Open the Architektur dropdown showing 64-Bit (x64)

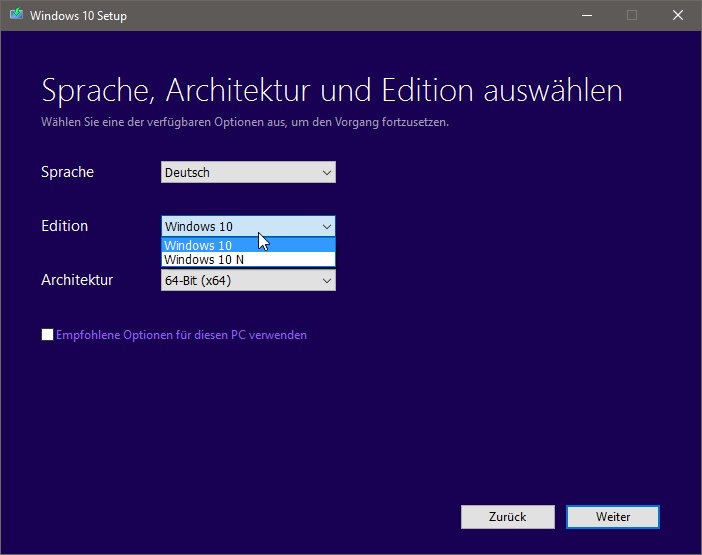pos(248,281)
